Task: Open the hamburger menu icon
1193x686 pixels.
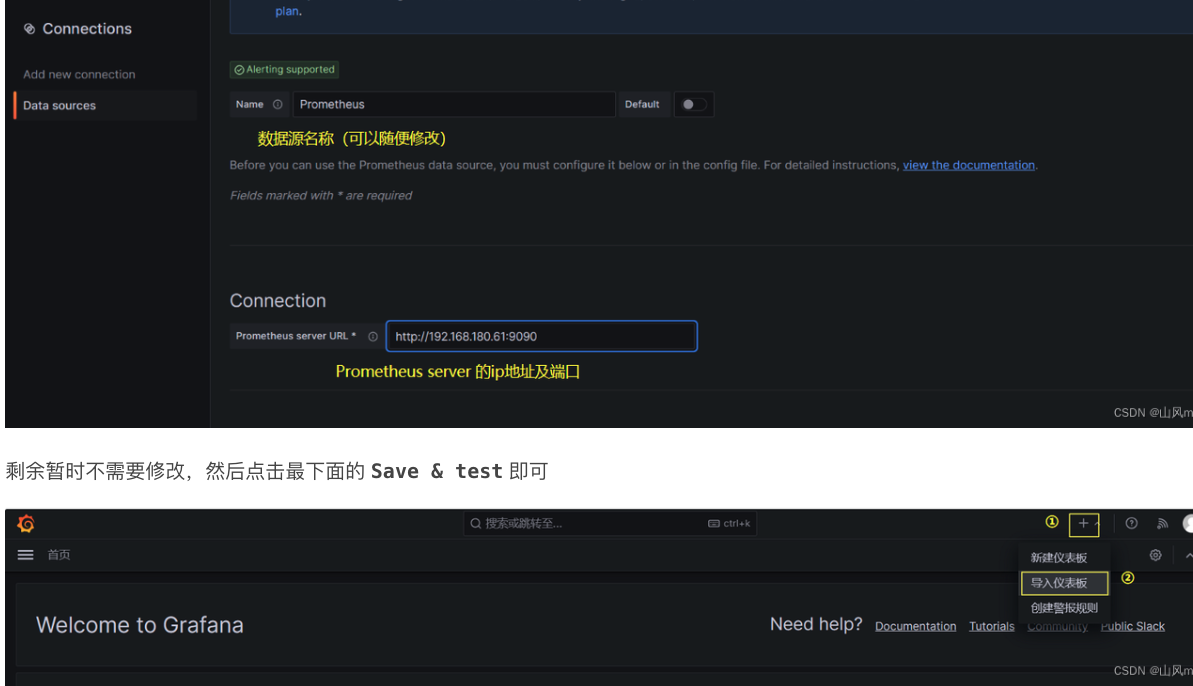Action: 25,555
